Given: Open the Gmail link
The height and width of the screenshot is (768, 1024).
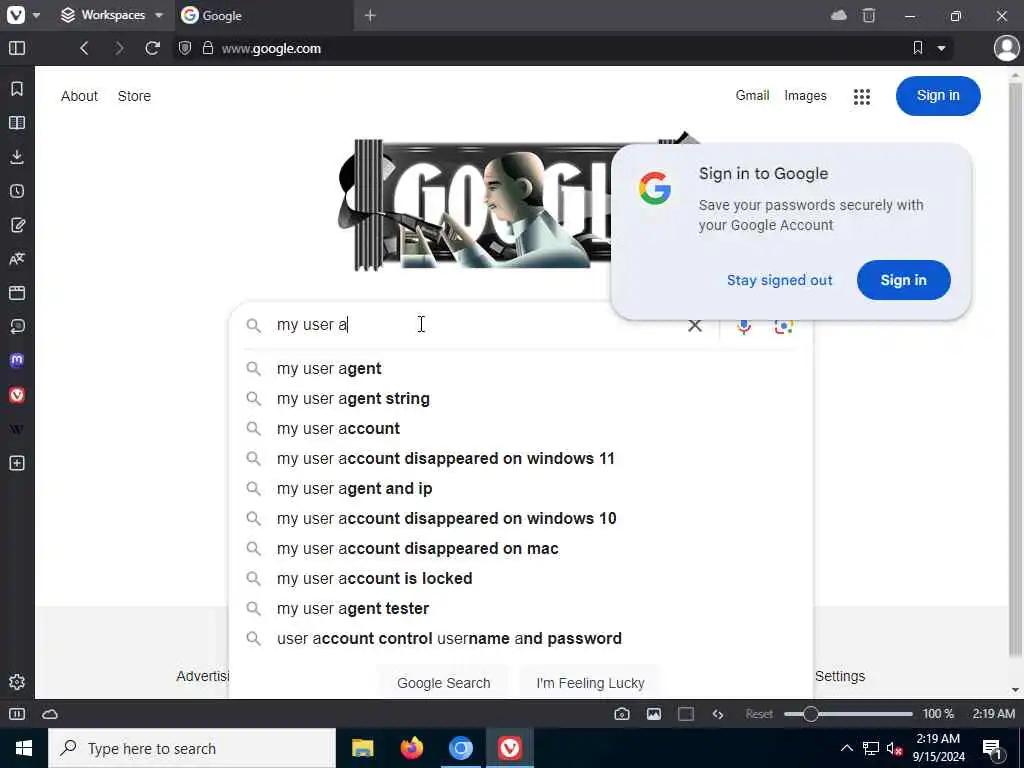Looking at the screenshot, I should (x=752, y=95).
